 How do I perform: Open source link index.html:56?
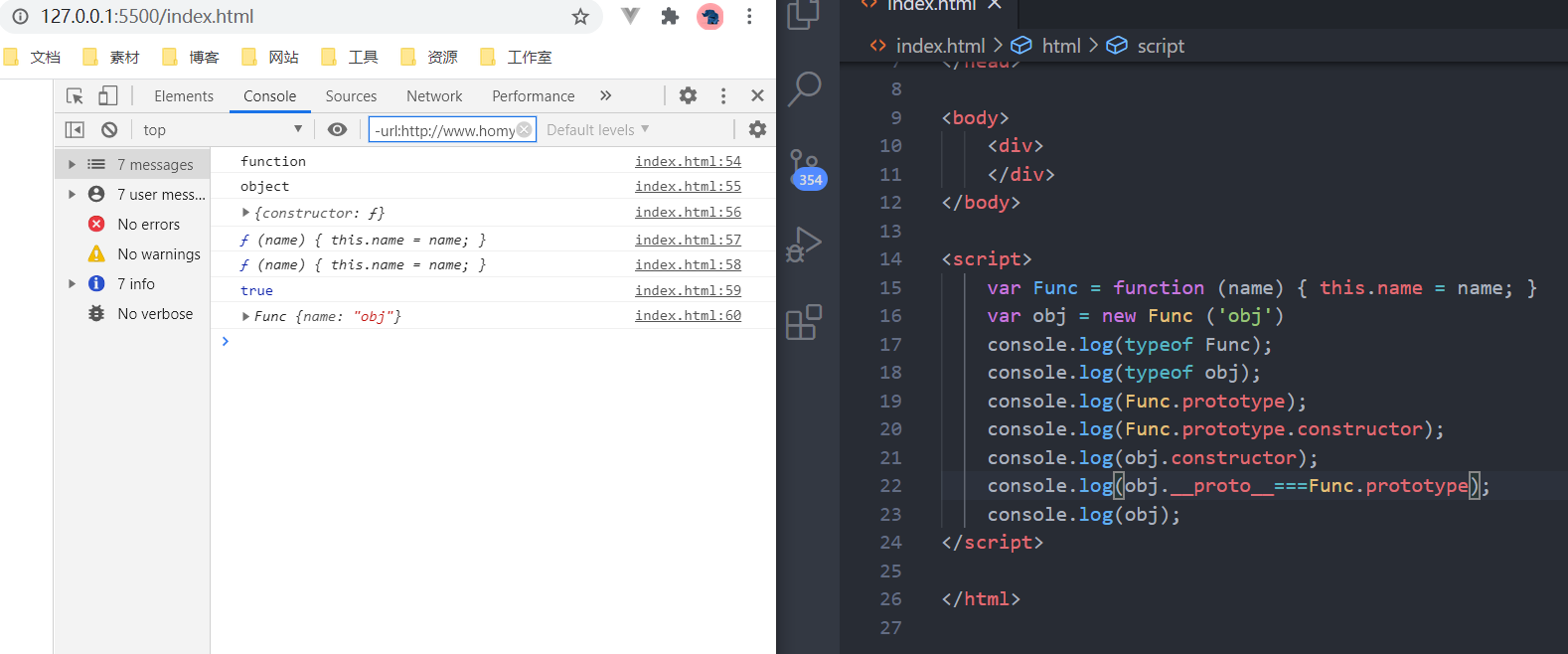click(x=688, y=212)
